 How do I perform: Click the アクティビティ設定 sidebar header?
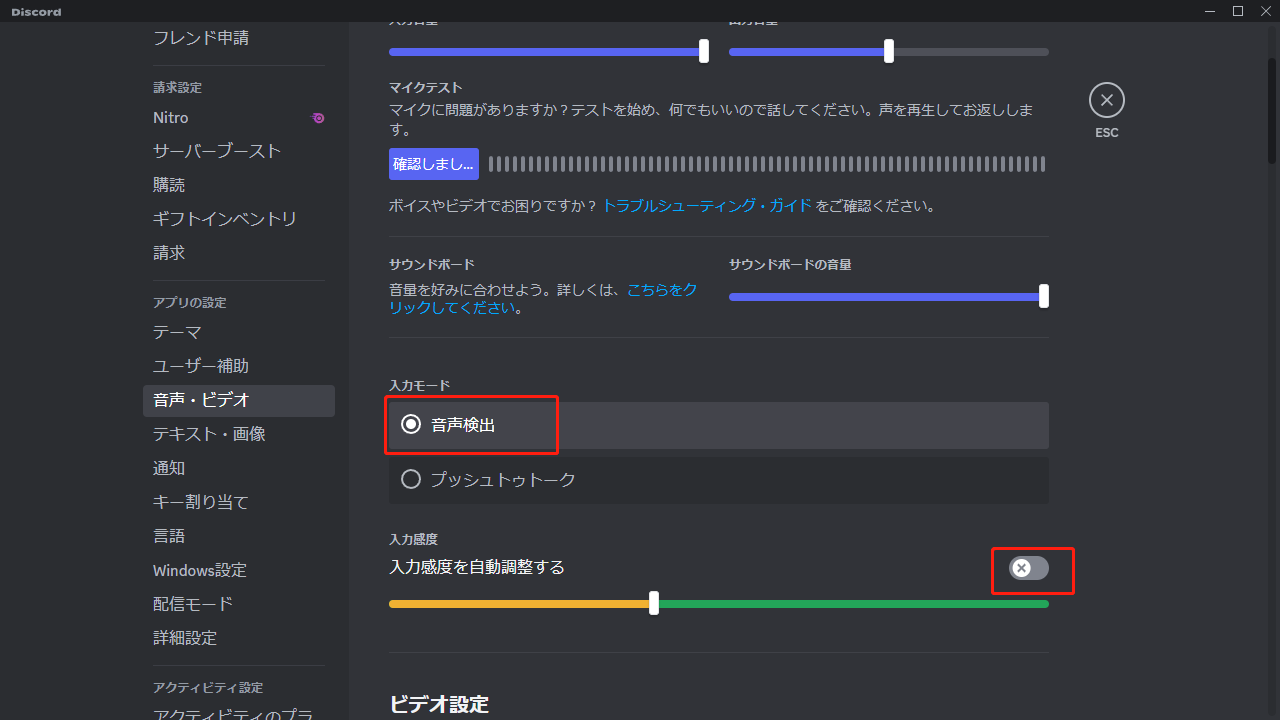[x=208, y=688]
